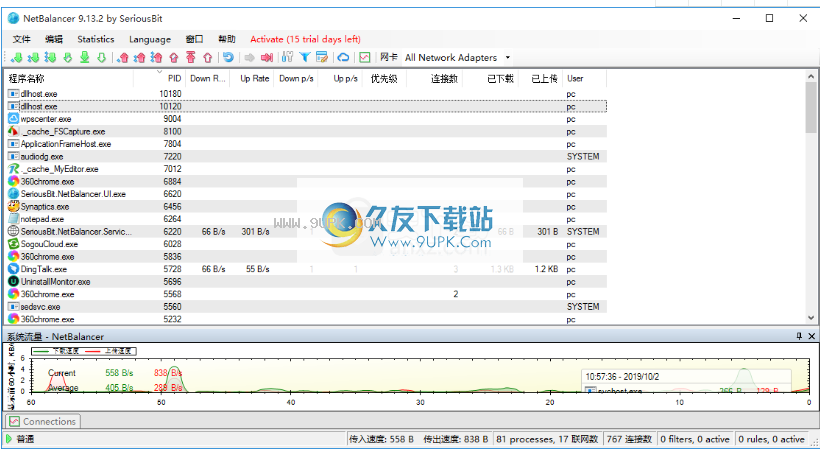Image resolution: width=820 pixels, height=451 pixels.
Task: Select SeriousBit.NetBalancer.UI.exe row
Action: point(306,194)
